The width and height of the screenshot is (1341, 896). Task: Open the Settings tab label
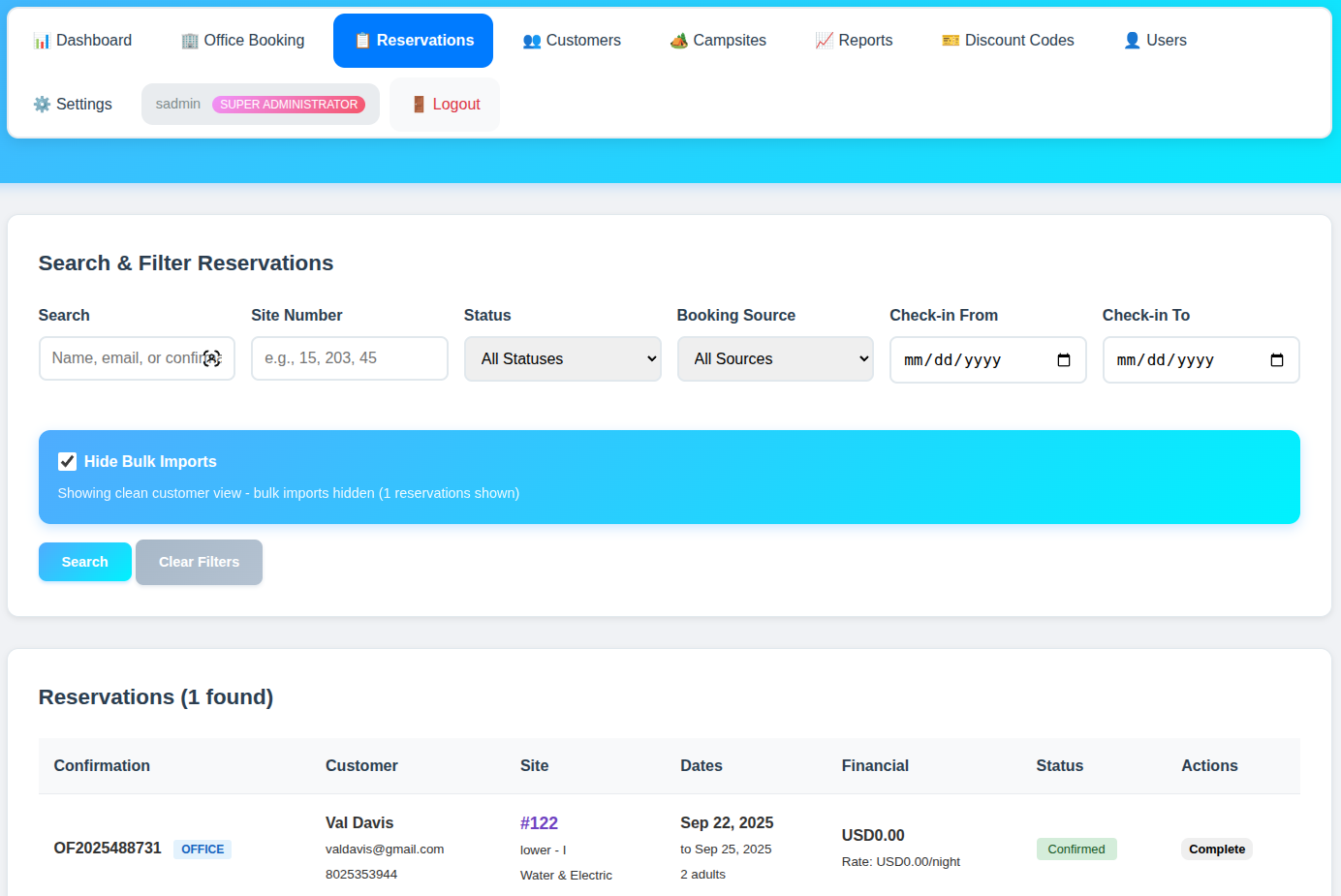click(84, 105)
